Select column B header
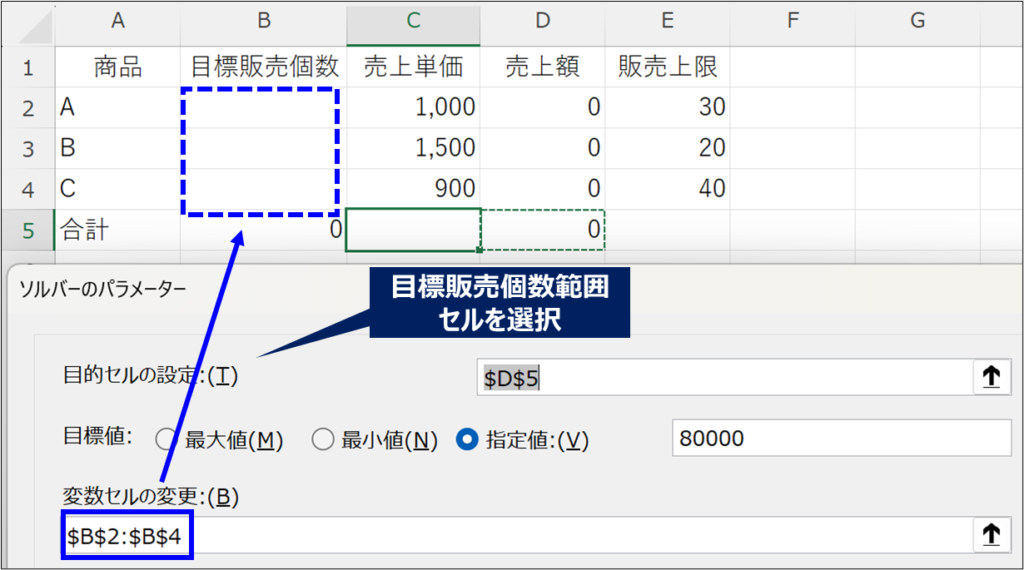1024x570 pixels. pos(264,21)
